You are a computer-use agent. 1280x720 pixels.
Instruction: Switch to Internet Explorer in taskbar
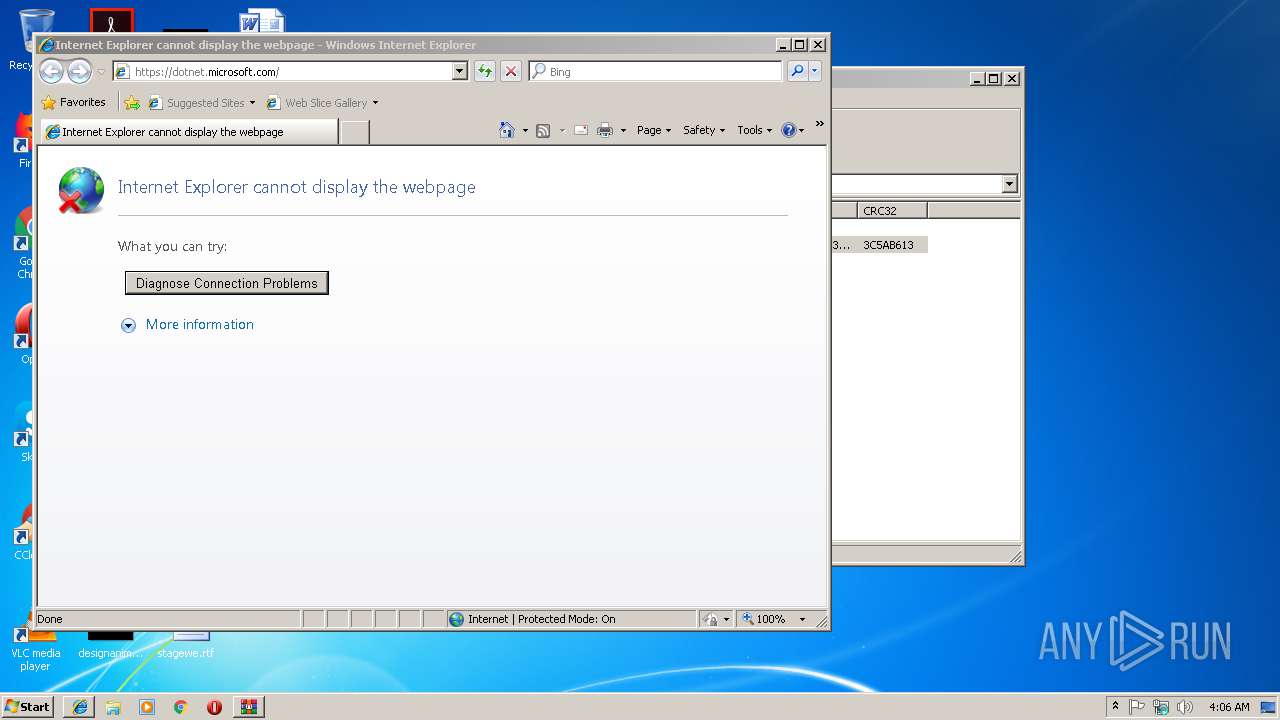point(80,707)
